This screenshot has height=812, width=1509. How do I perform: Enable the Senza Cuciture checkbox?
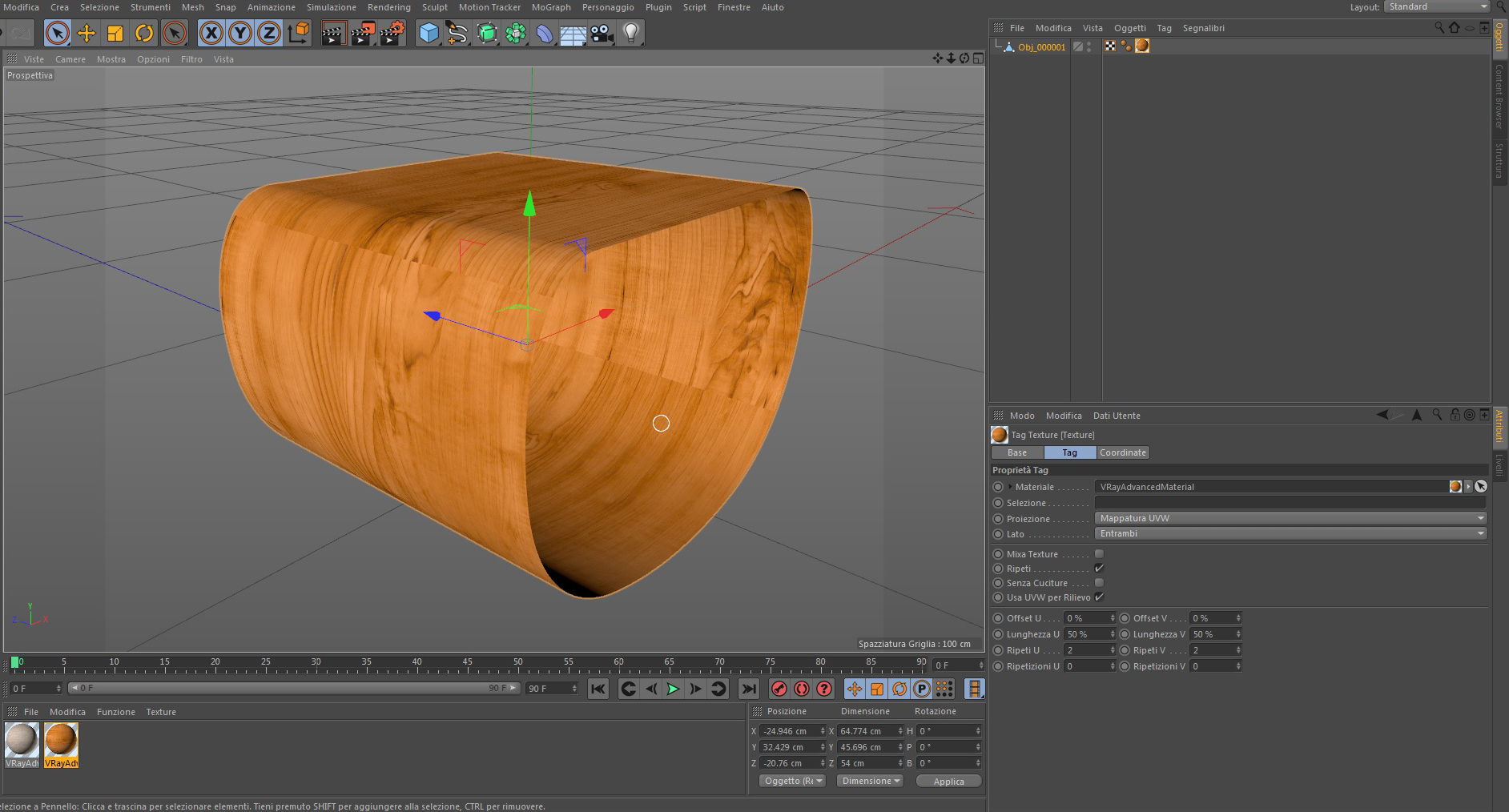tap(1099, 583)
